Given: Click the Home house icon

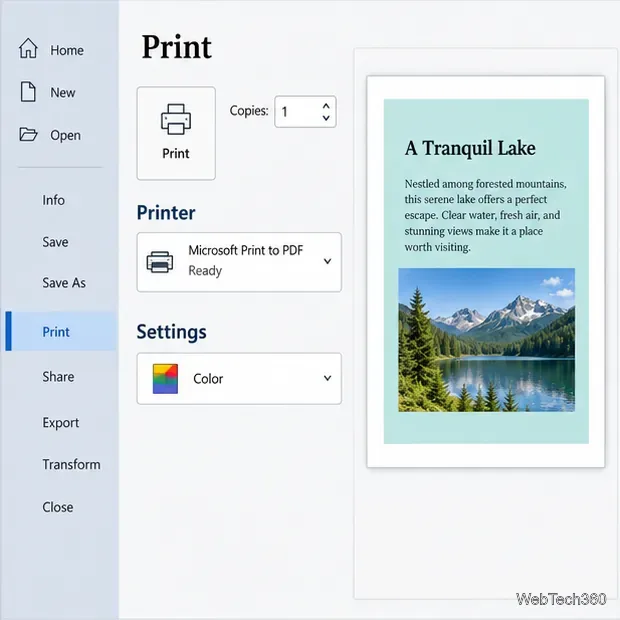Looking at the screenshot, I should coord(28,48).
